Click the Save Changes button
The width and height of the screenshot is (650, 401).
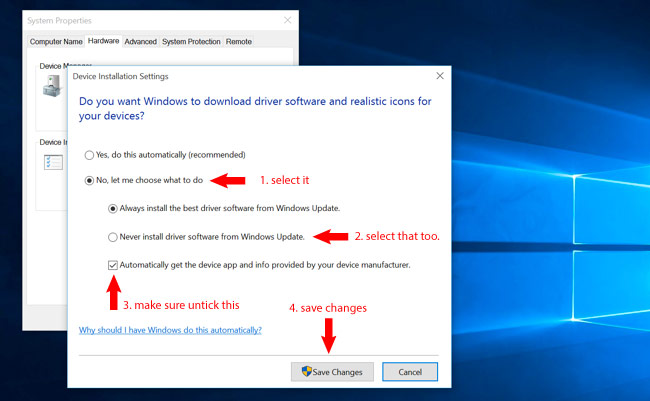pos(332,372)
